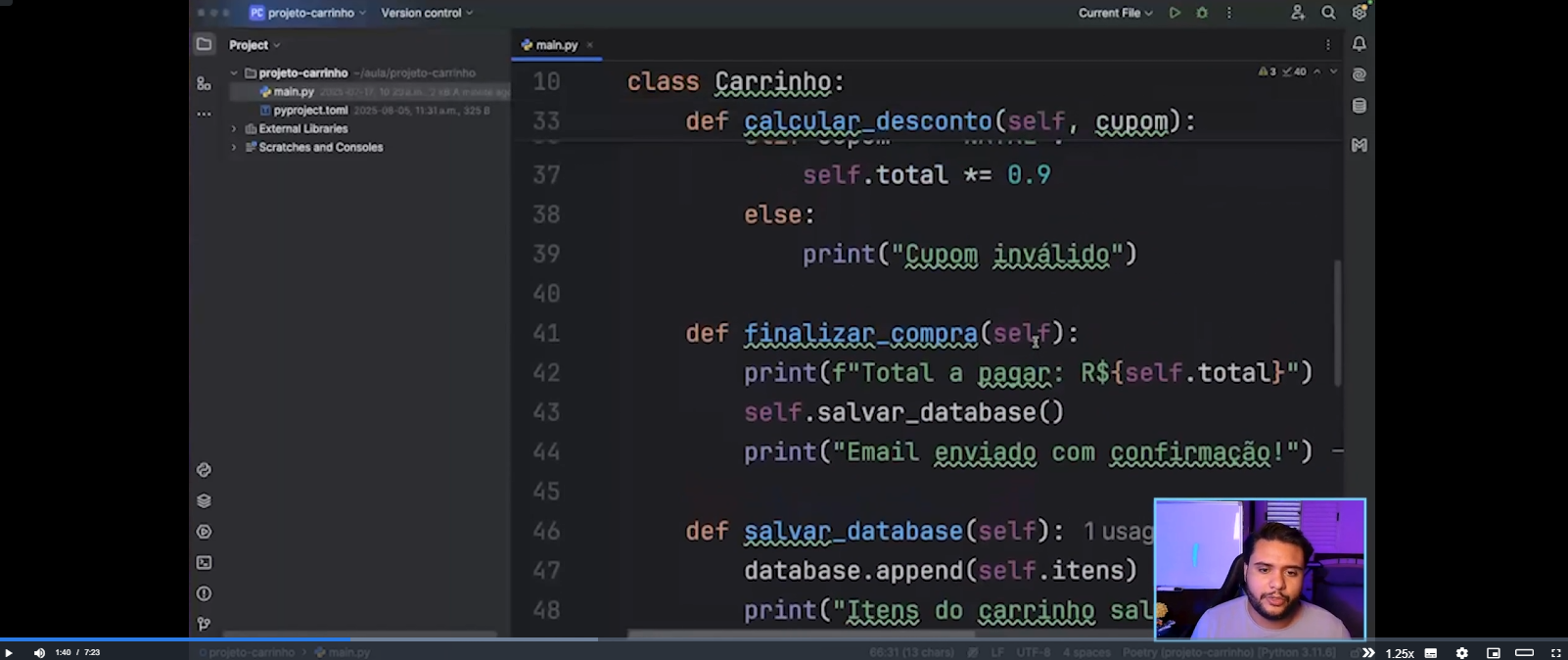The image size is (1568, 660).
Task: Toggle picture-in-picture mode in video player
Action: (1493, 652)
